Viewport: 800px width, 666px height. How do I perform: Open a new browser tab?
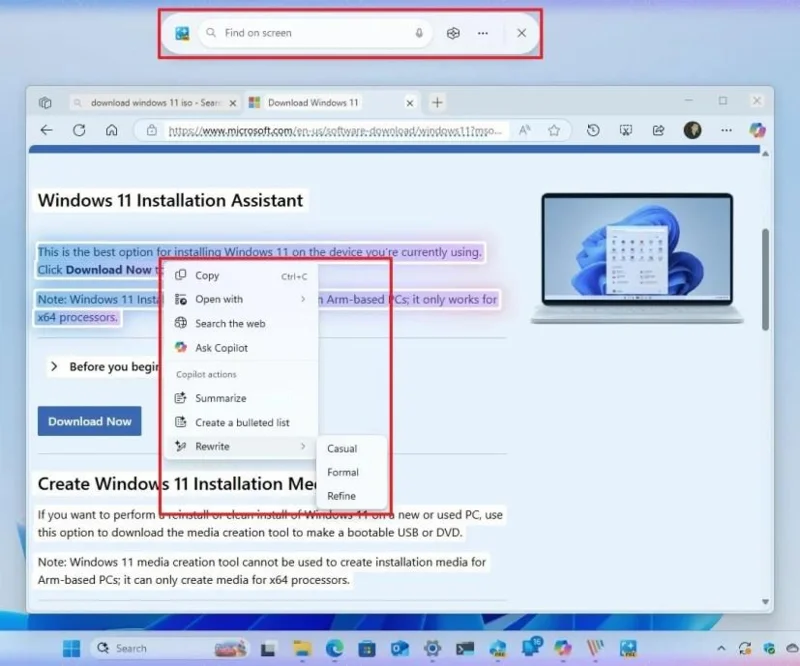[x=437, y=103]
